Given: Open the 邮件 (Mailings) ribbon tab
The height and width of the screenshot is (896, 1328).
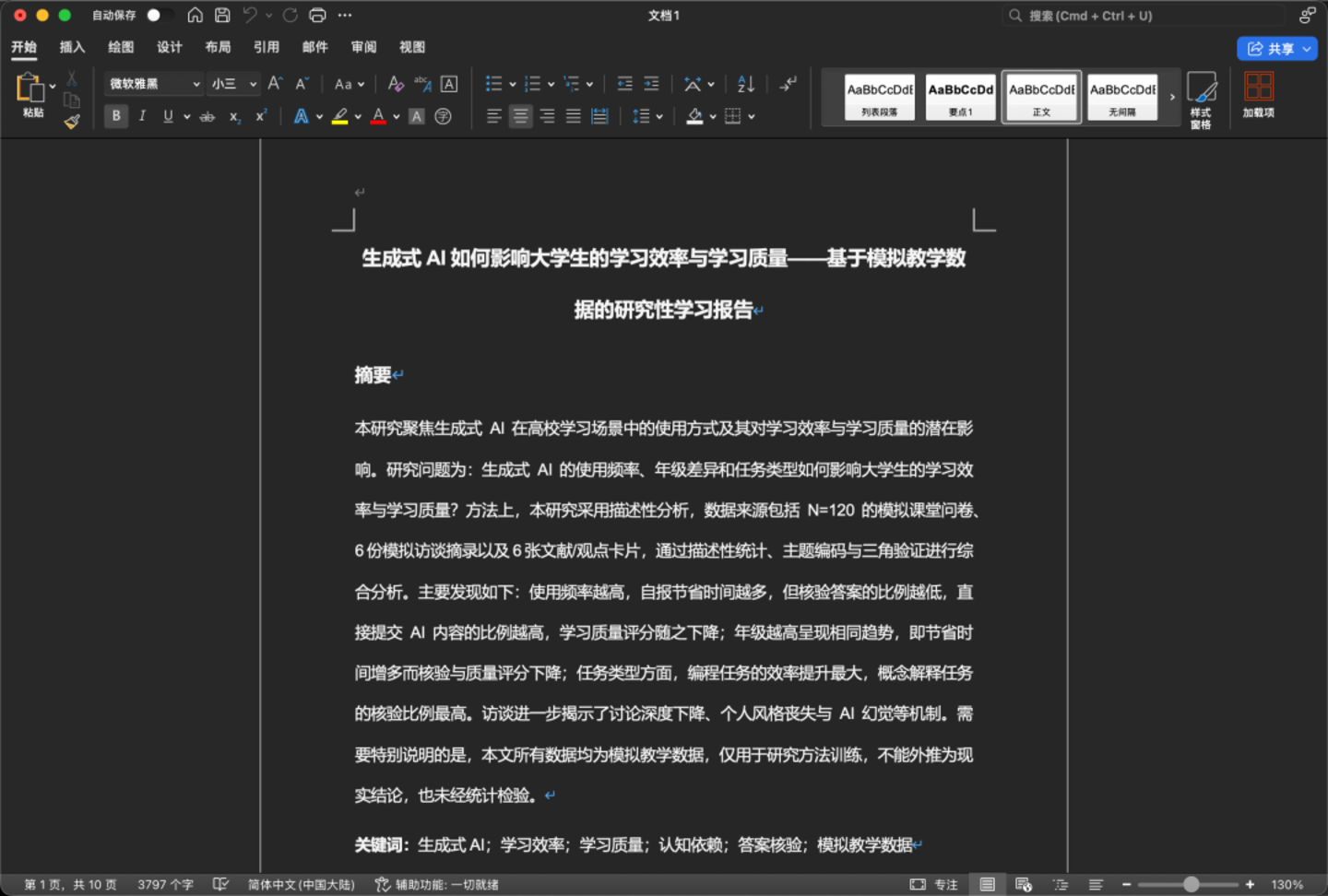Looking at the screenshot, I should (315, 47).
